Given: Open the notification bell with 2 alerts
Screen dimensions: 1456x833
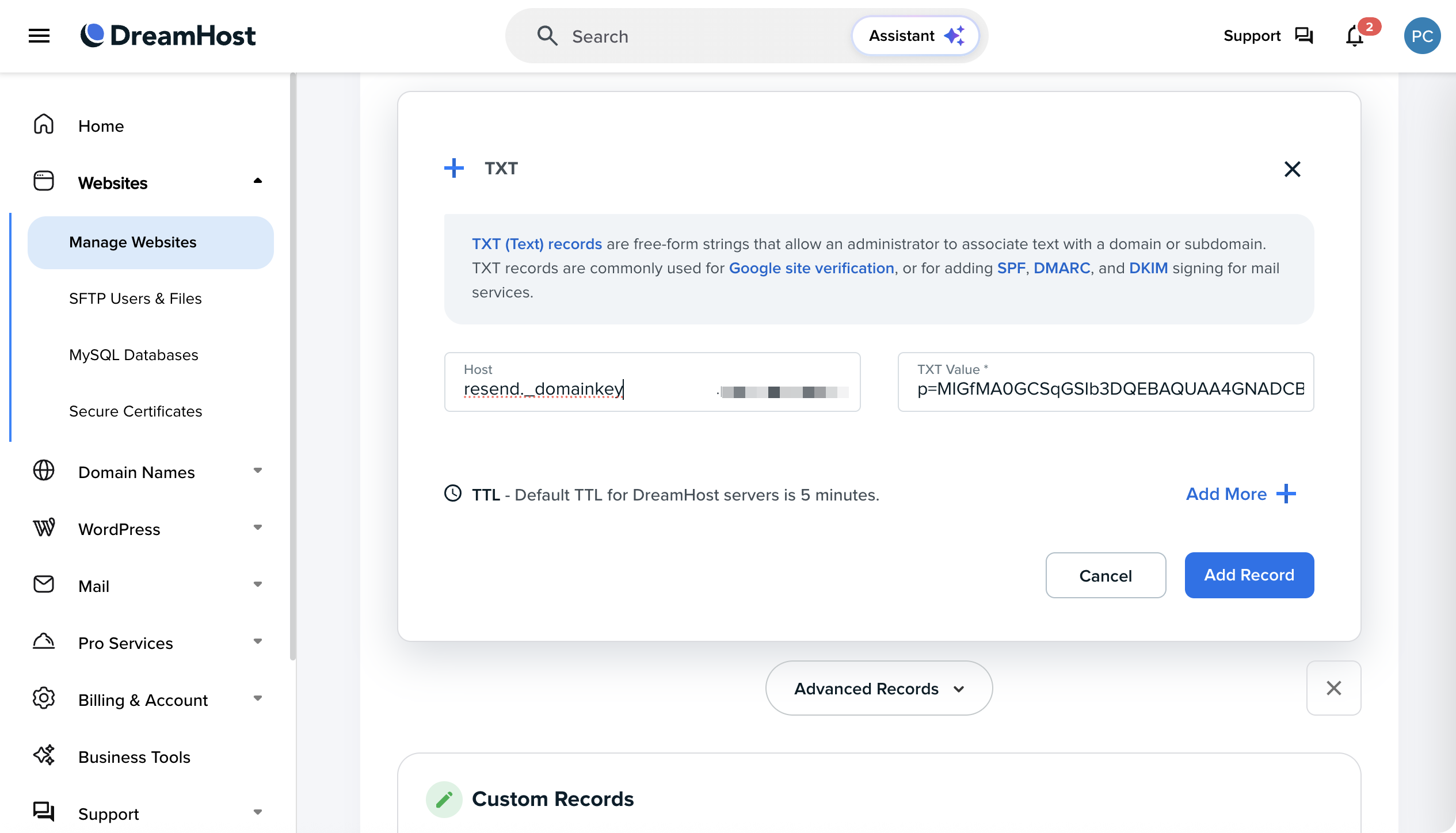Looking at the screenshot, I should tap(1354, 36).
